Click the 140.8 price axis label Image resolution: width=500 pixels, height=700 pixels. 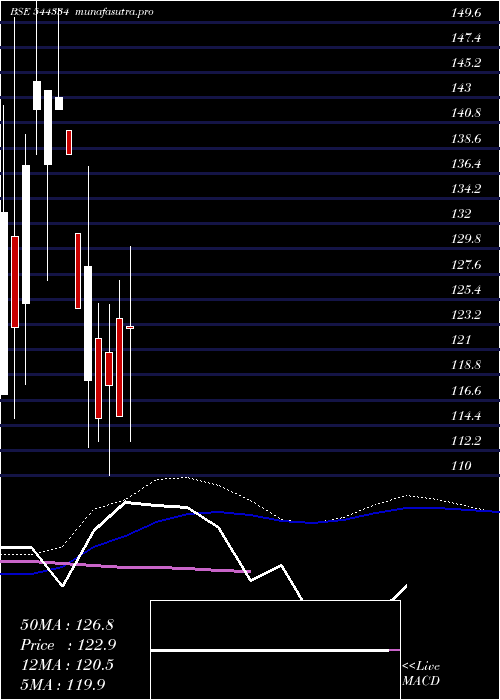click(466, 112)
